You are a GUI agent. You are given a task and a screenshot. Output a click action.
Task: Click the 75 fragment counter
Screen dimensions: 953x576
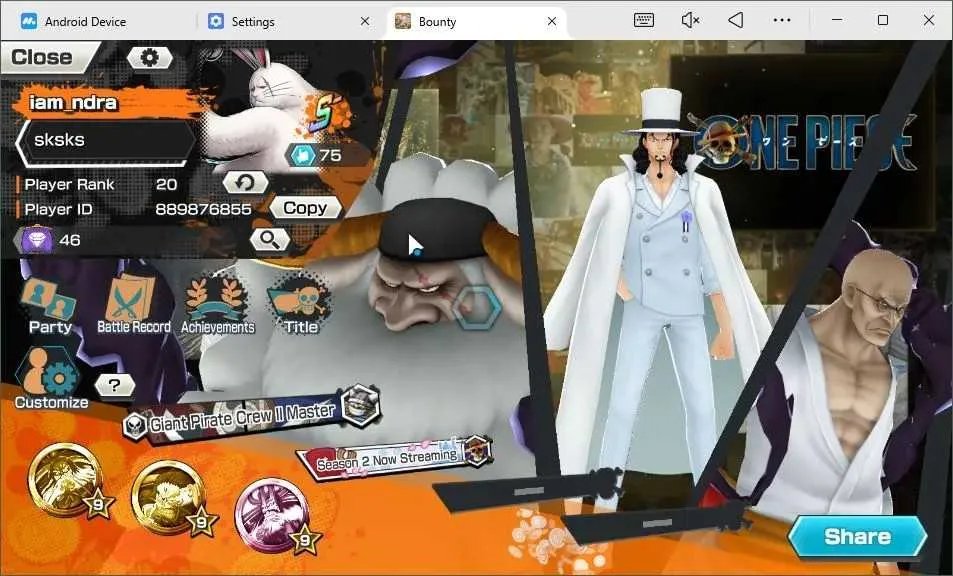coord(317,156)
